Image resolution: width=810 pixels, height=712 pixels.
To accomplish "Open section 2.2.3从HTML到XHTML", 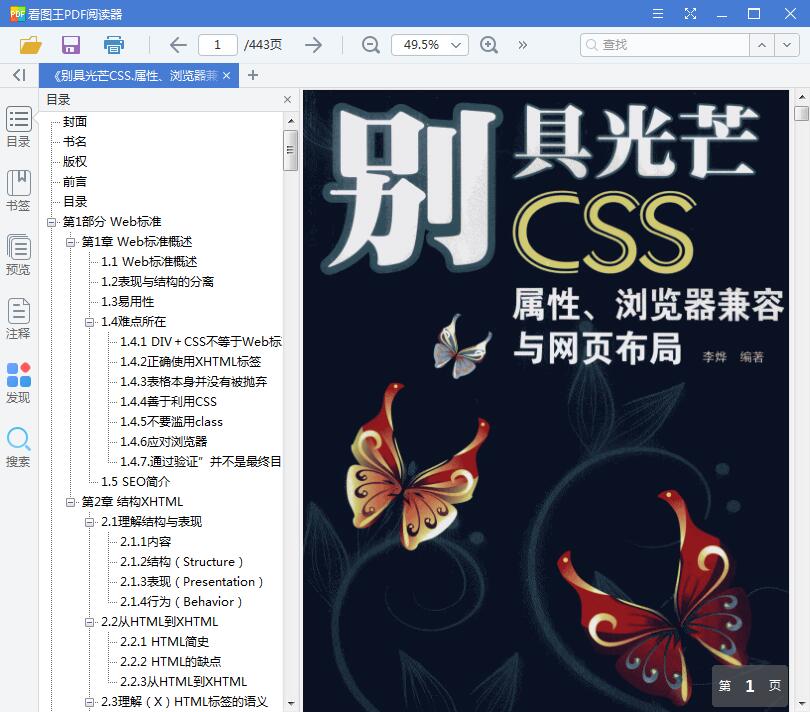I will (x=184, y=682).
